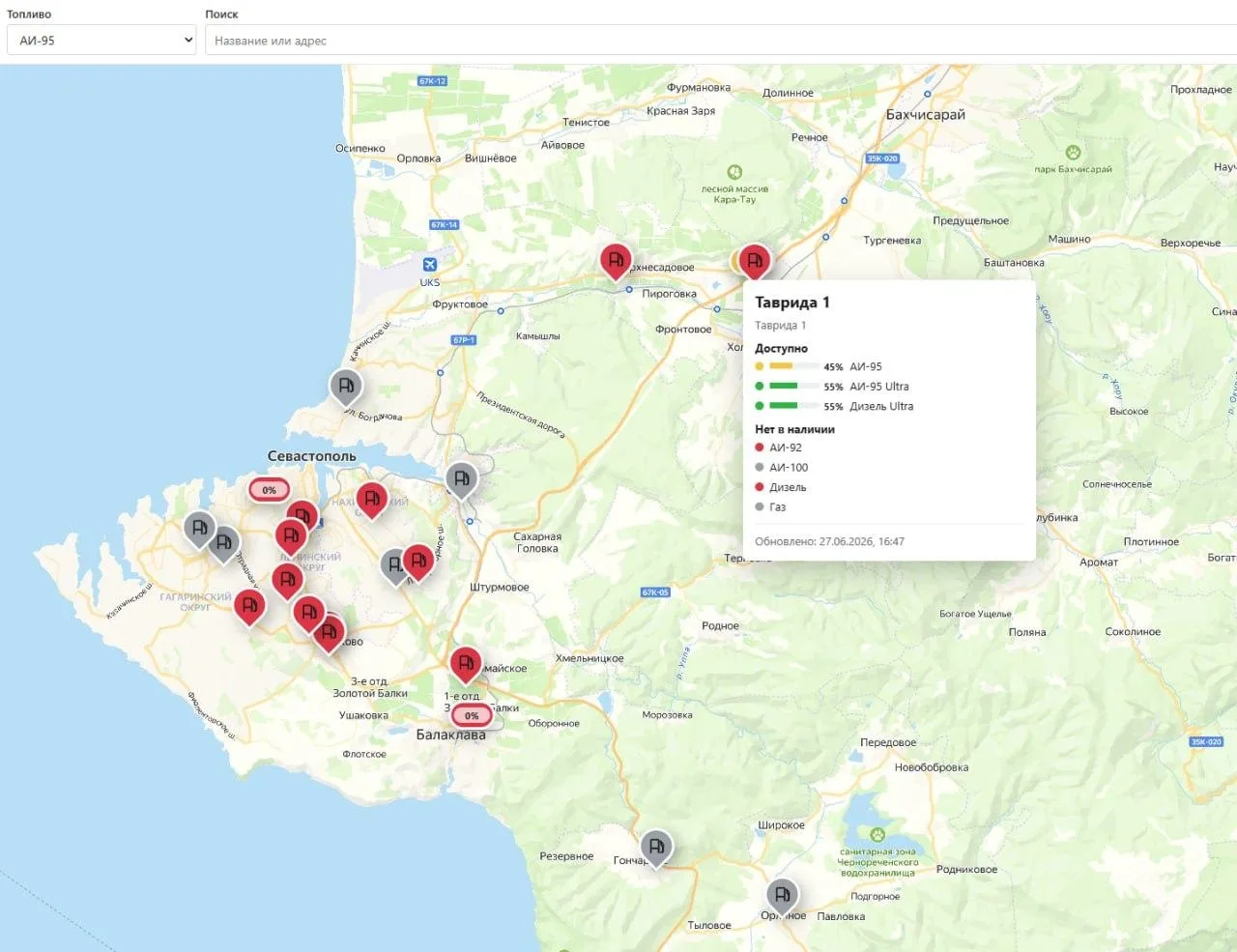Click the 0% cluster badge near Севастополь
This screenshot has height=952, width=1237.
tap(269, 490)
